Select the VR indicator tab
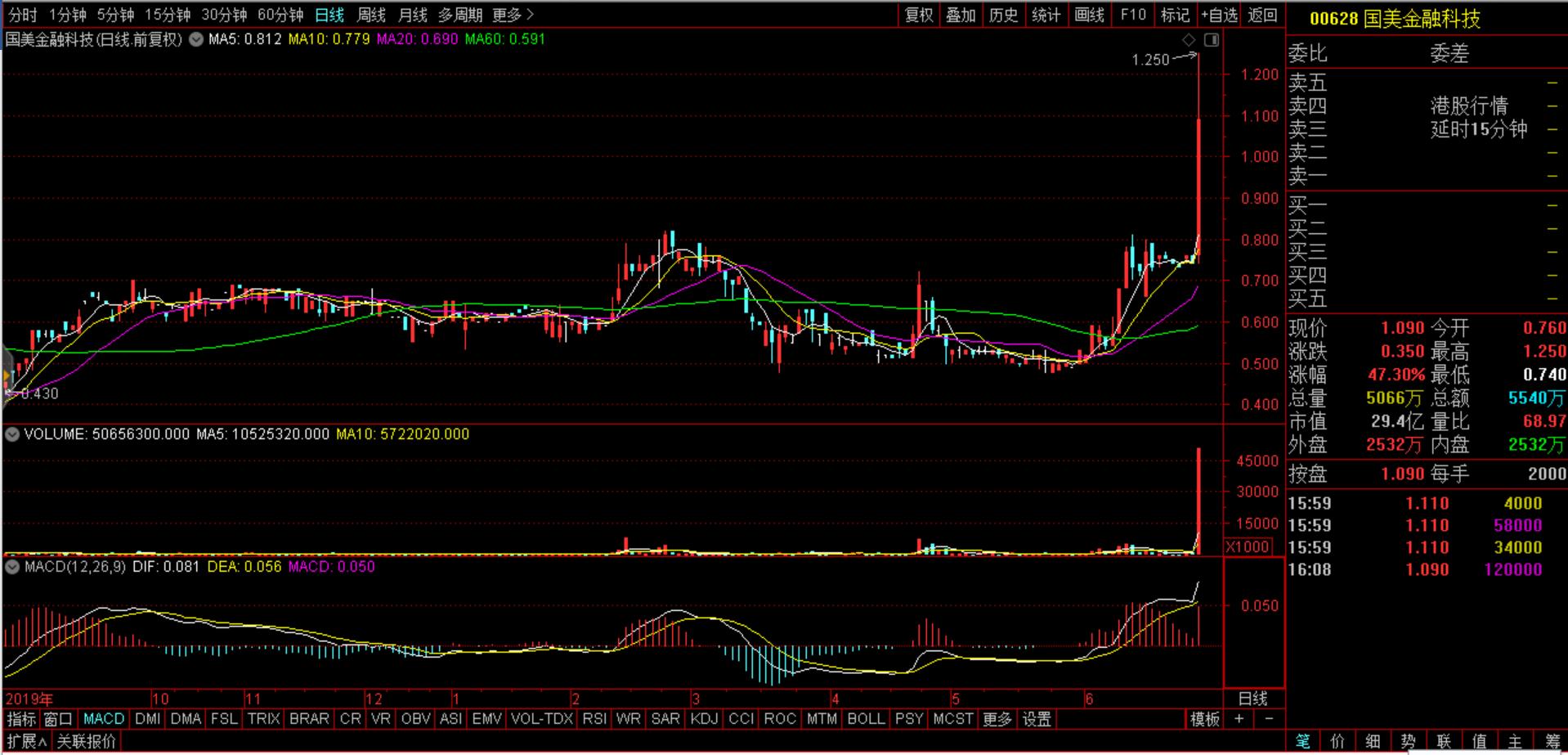 [381, 719]
